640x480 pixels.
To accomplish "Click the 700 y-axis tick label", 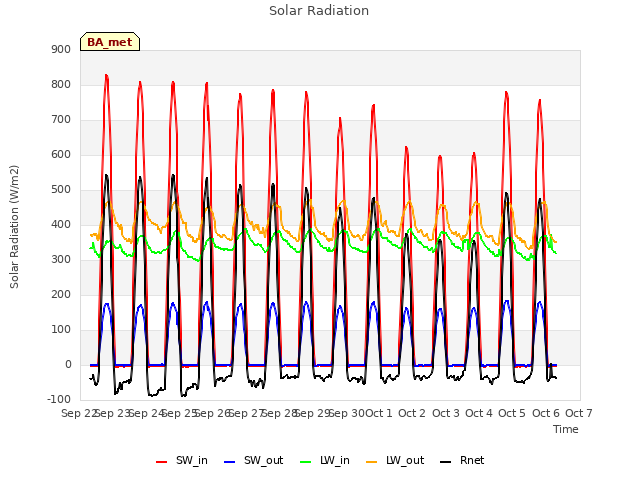I will click(x=61, y=120).
